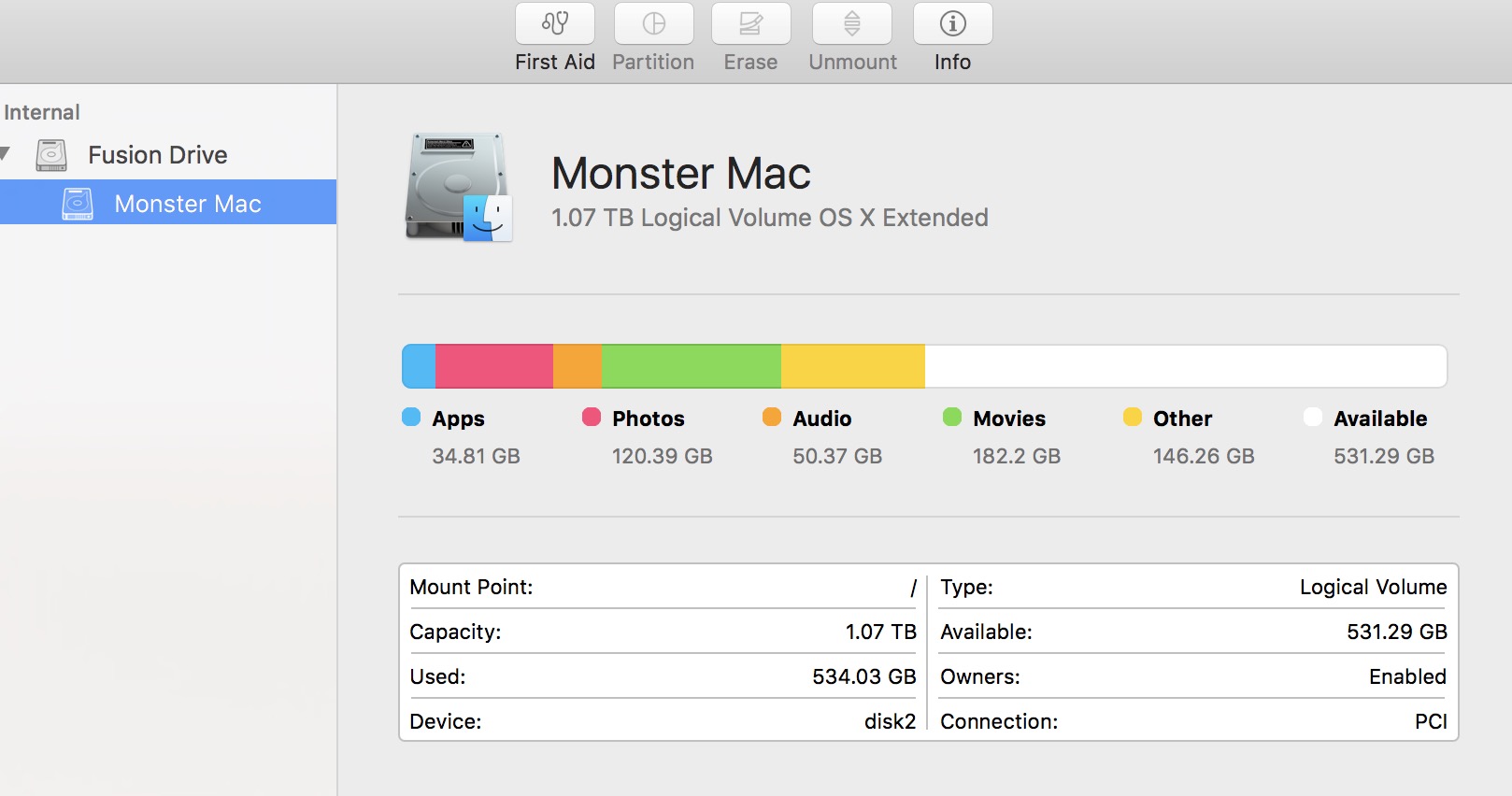1512x796 pixels.
Task: Click the large Monster Mac drive image
Action: [x=459, y=187]
